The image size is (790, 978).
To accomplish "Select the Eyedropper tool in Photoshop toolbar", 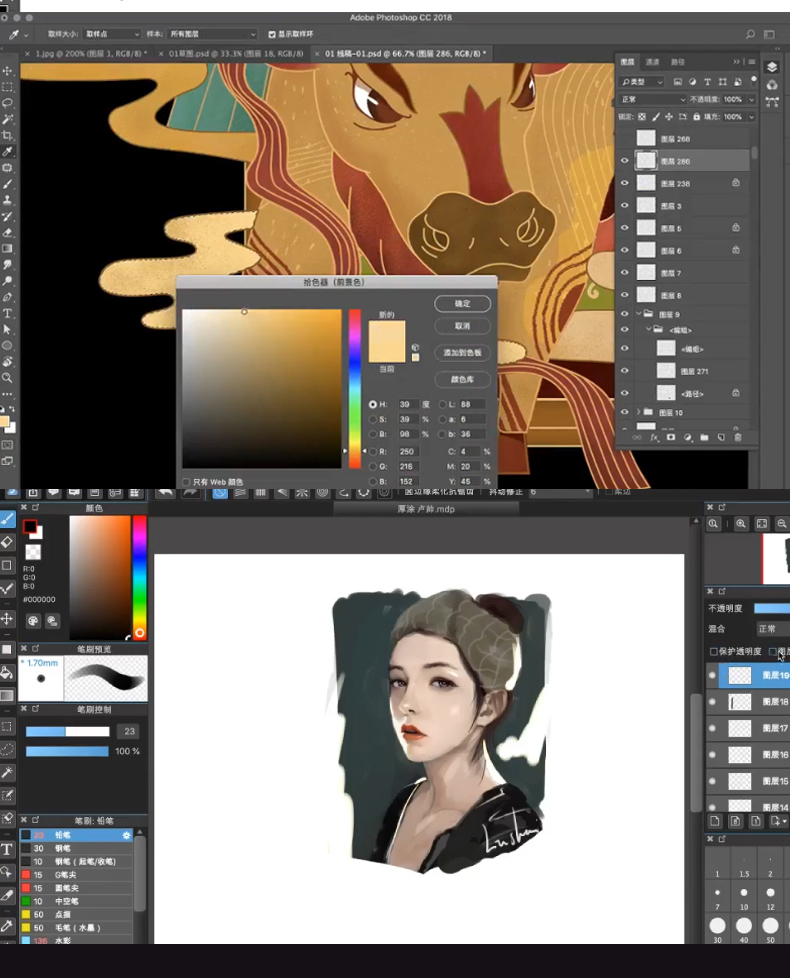I will (7, 152).
